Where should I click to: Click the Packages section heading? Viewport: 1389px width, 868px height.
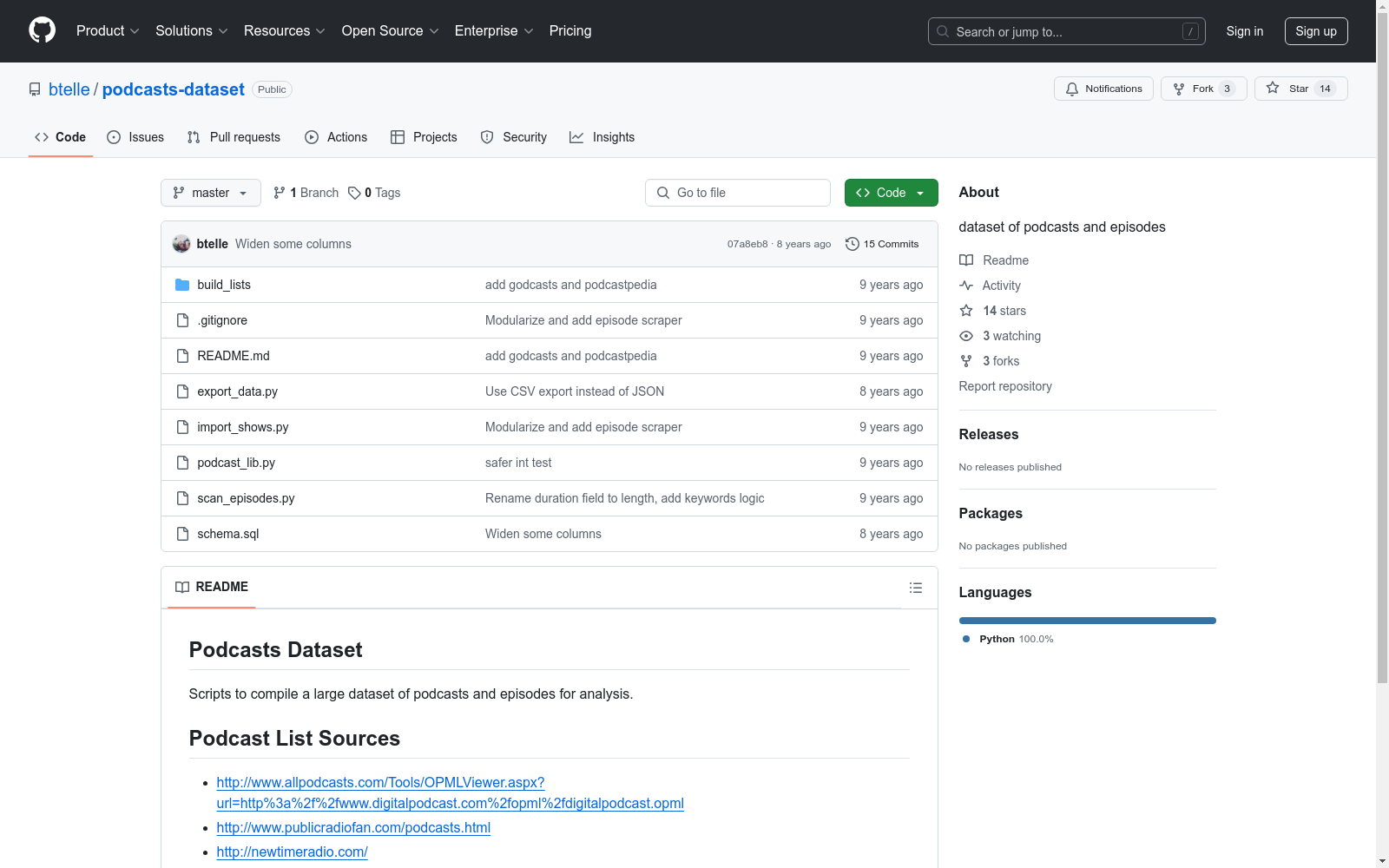[x=991, y=514]
